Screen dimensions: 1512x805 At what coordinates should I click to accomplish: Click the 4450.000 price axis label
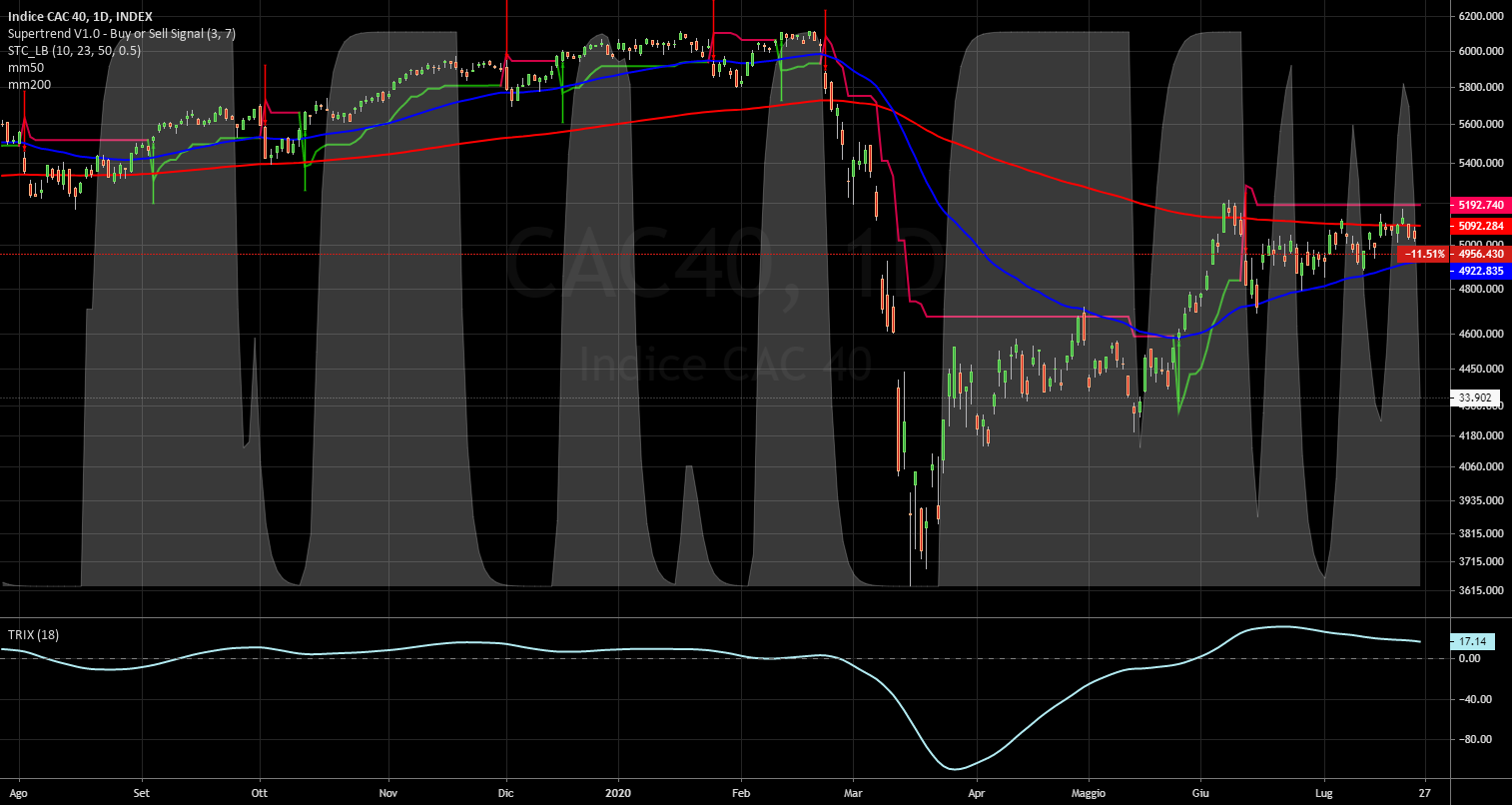(1481, 370)
